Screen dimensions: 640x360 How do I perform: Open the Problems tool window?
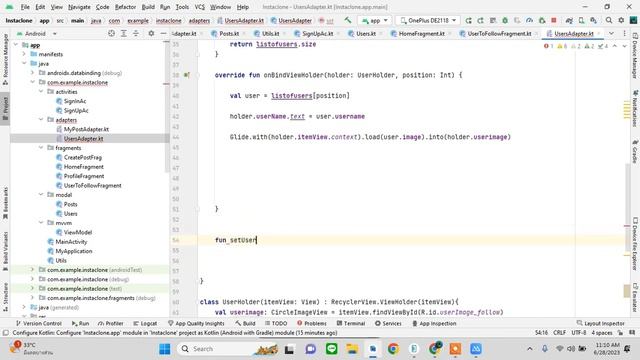tap(311, 323)
